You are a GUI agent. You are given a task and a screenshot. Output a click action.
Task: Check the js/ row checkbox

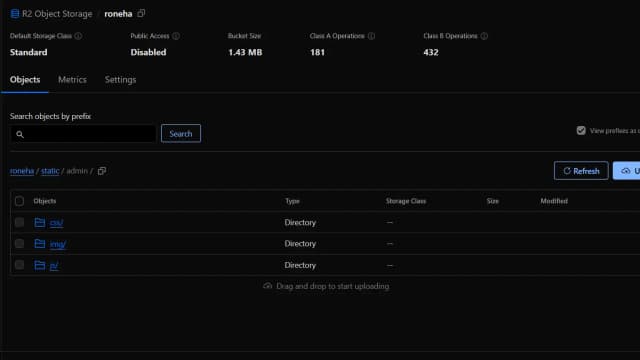[19, 265]
